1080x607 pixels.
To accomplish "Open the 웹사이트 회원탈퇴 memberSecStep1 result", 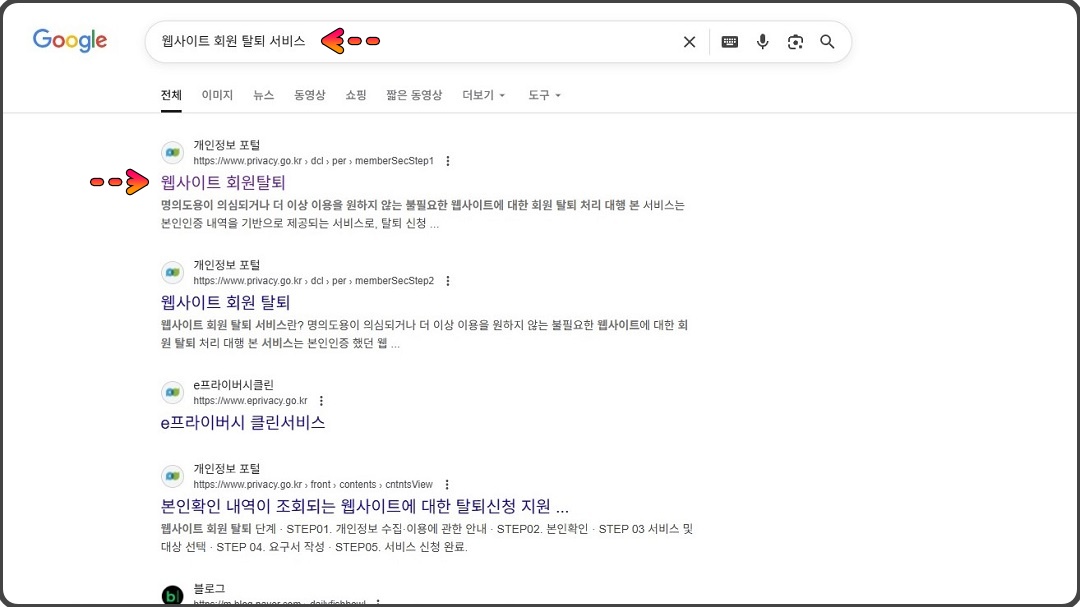I will point(222,183).
